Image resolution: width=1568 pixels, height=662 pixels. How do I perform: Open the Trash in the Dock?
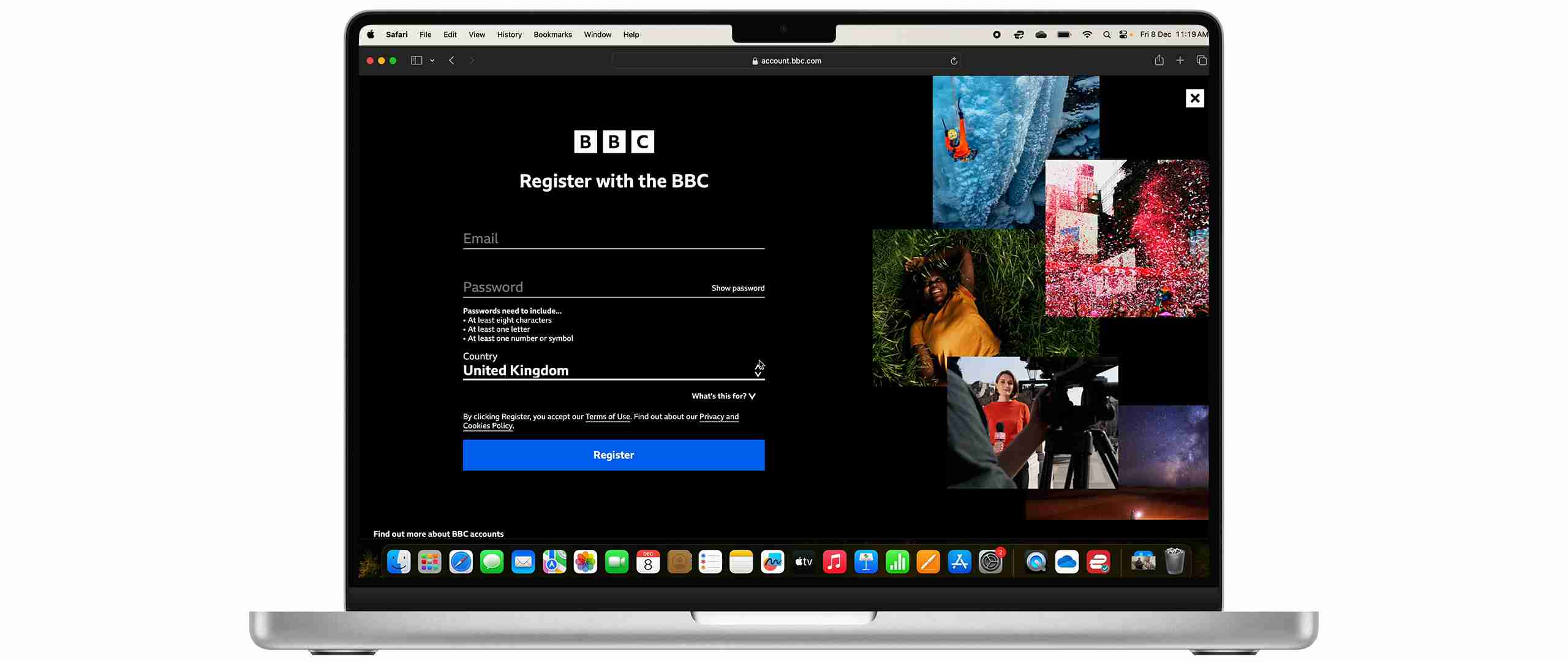tap(1175, 561)
